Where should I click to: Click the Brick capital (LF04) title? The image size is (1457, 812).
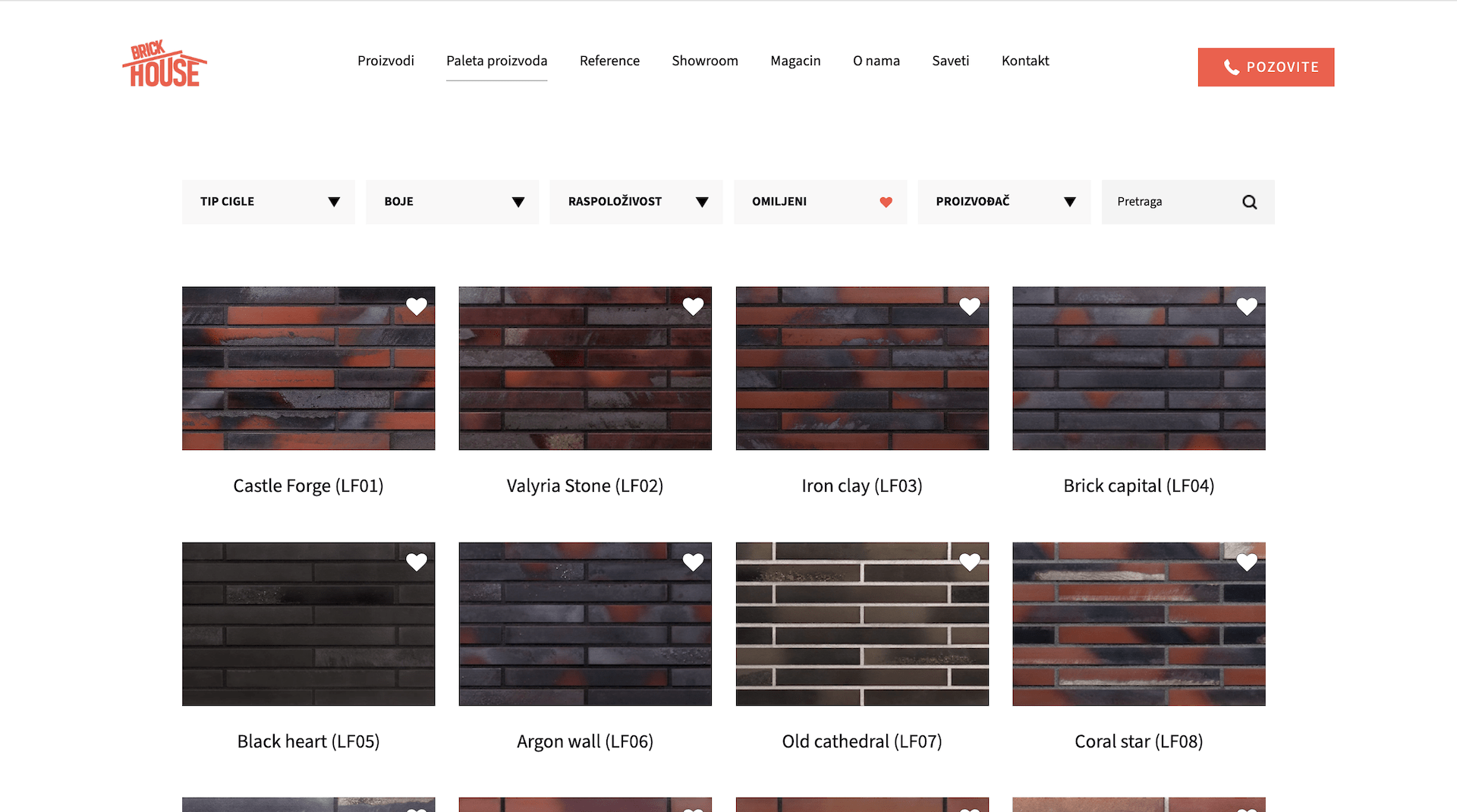(x=1139, y=486)
